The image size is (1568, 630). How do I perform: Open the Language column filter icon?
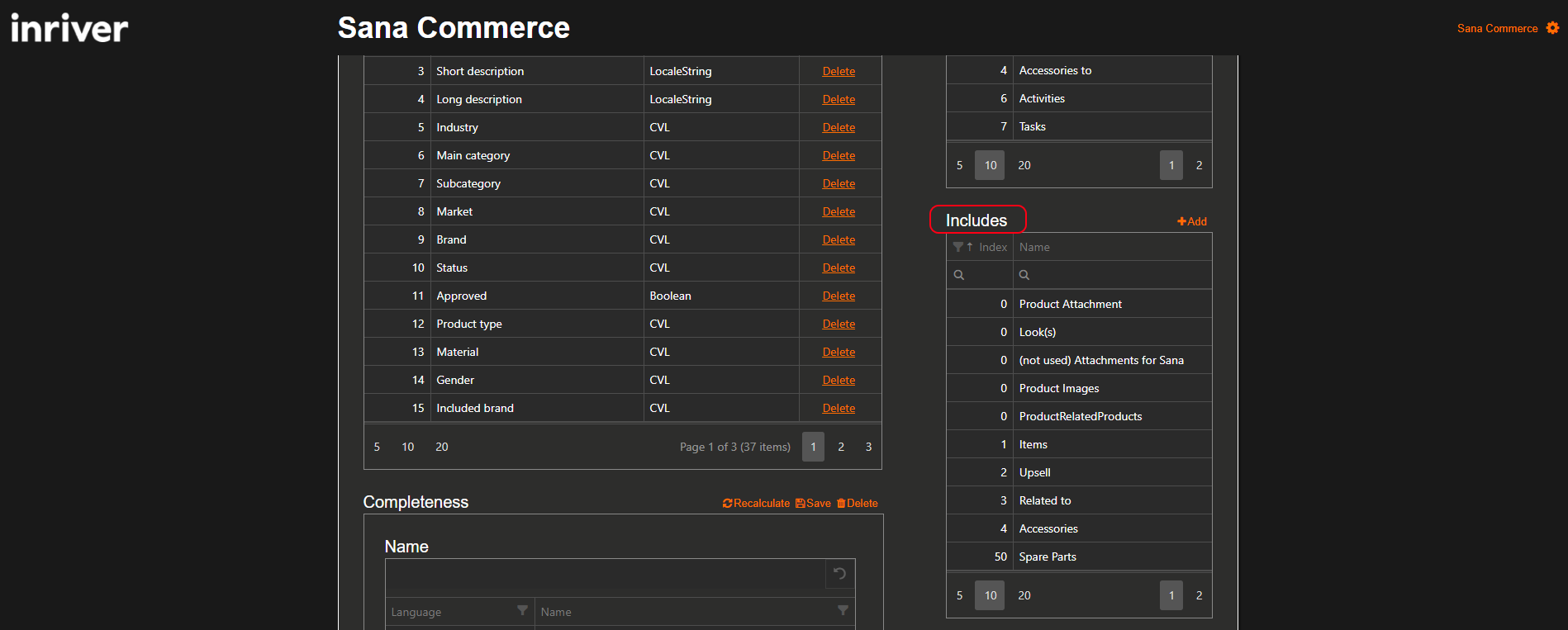coord(522,610)
